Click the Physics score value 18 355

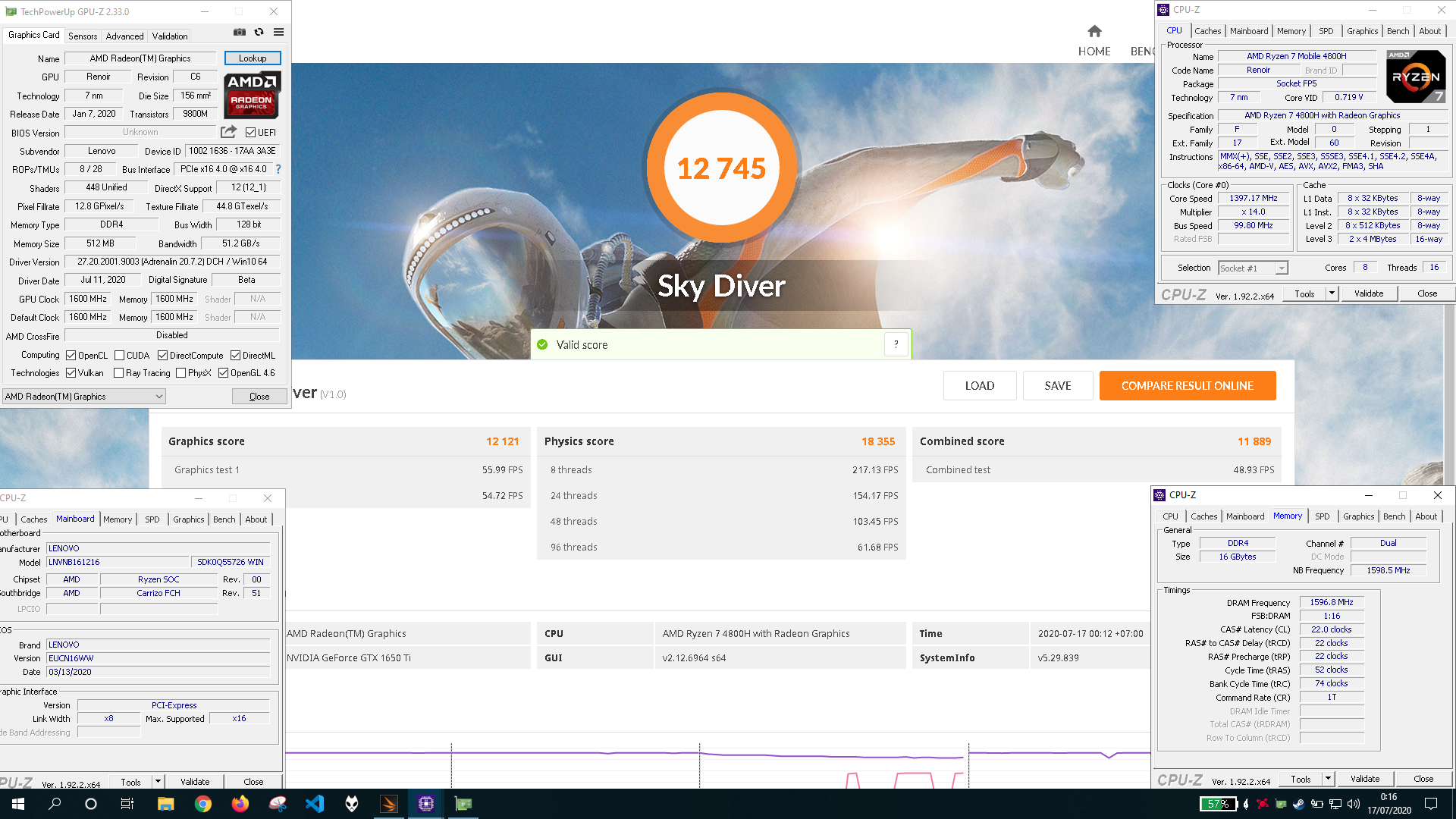tap(878, 441)
